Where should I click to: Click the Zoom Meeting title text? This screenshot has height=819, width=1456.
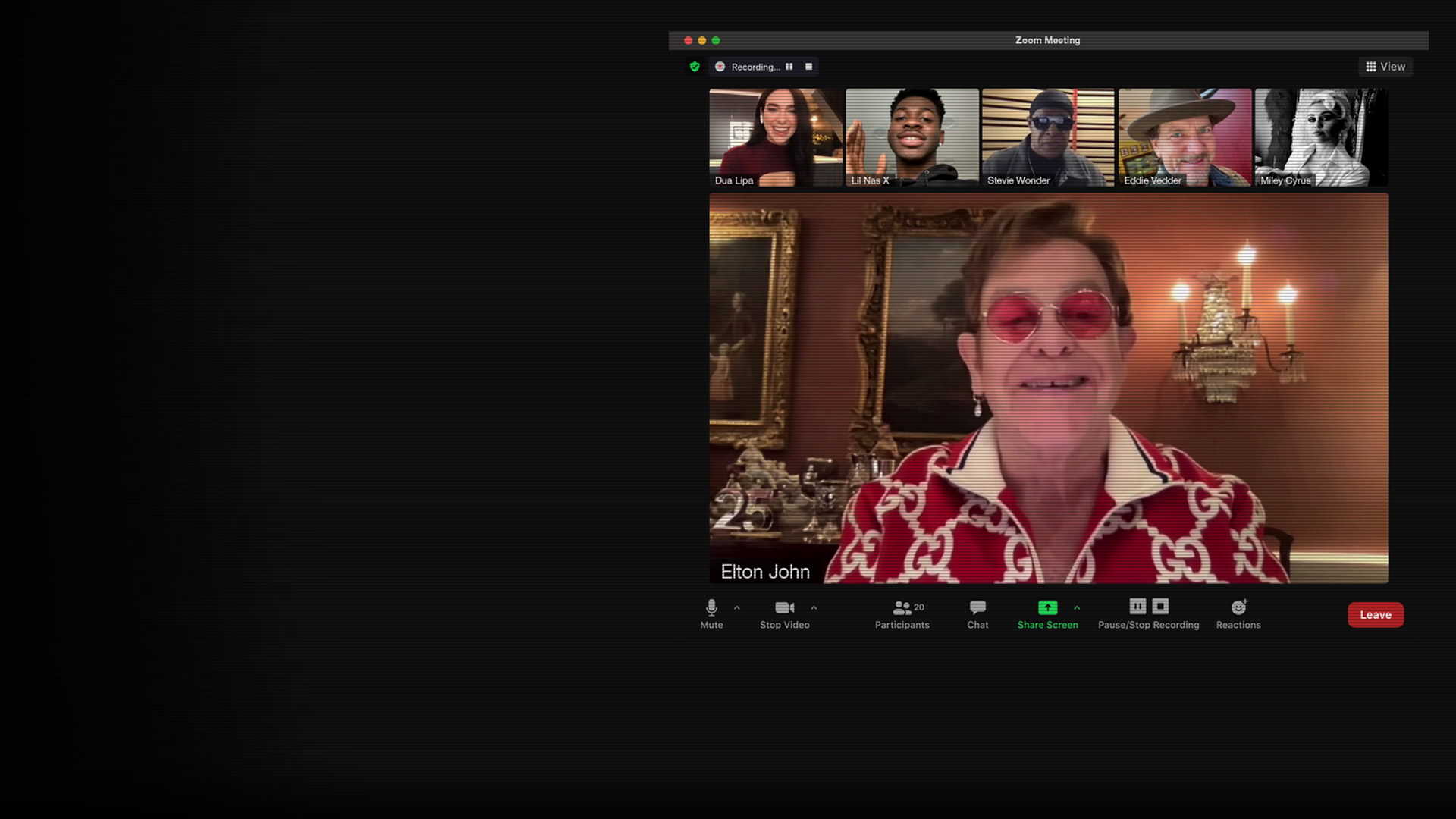pos(1047,40)
